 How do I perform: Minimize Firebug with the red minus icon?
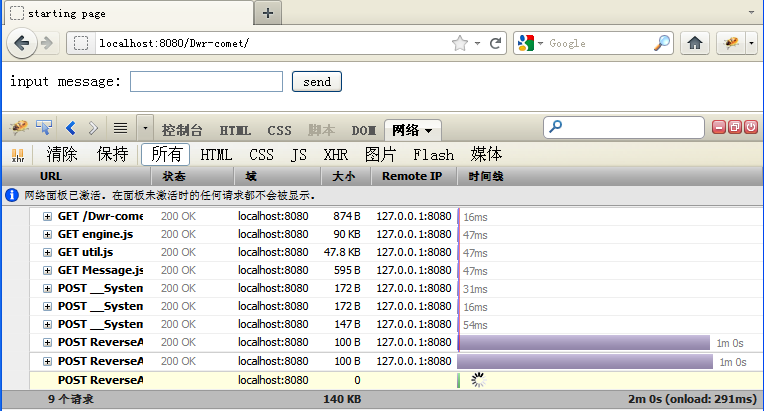[x=719, y=127]
